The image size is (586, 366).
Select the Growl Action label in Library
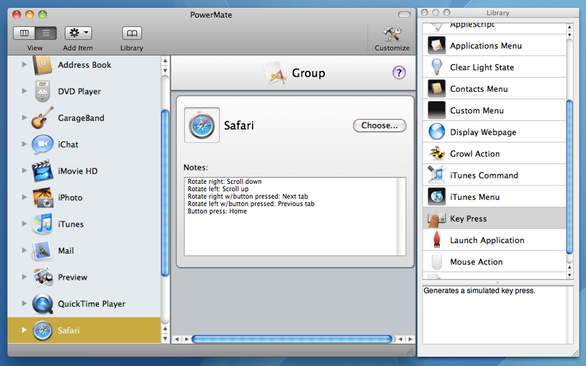(475, 154)
